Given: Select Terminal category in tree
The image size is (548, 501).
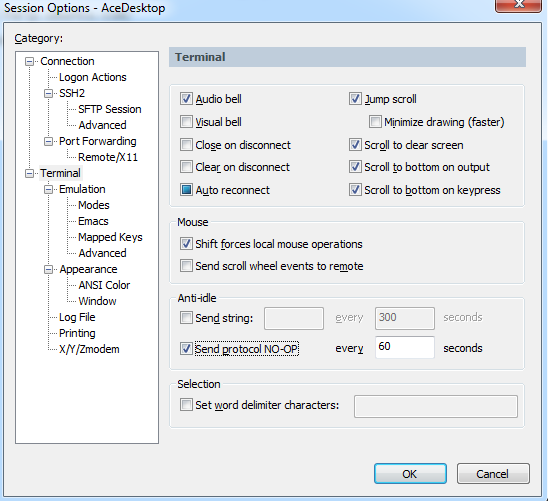Looking at the screenshot, I should pos(60,173).
